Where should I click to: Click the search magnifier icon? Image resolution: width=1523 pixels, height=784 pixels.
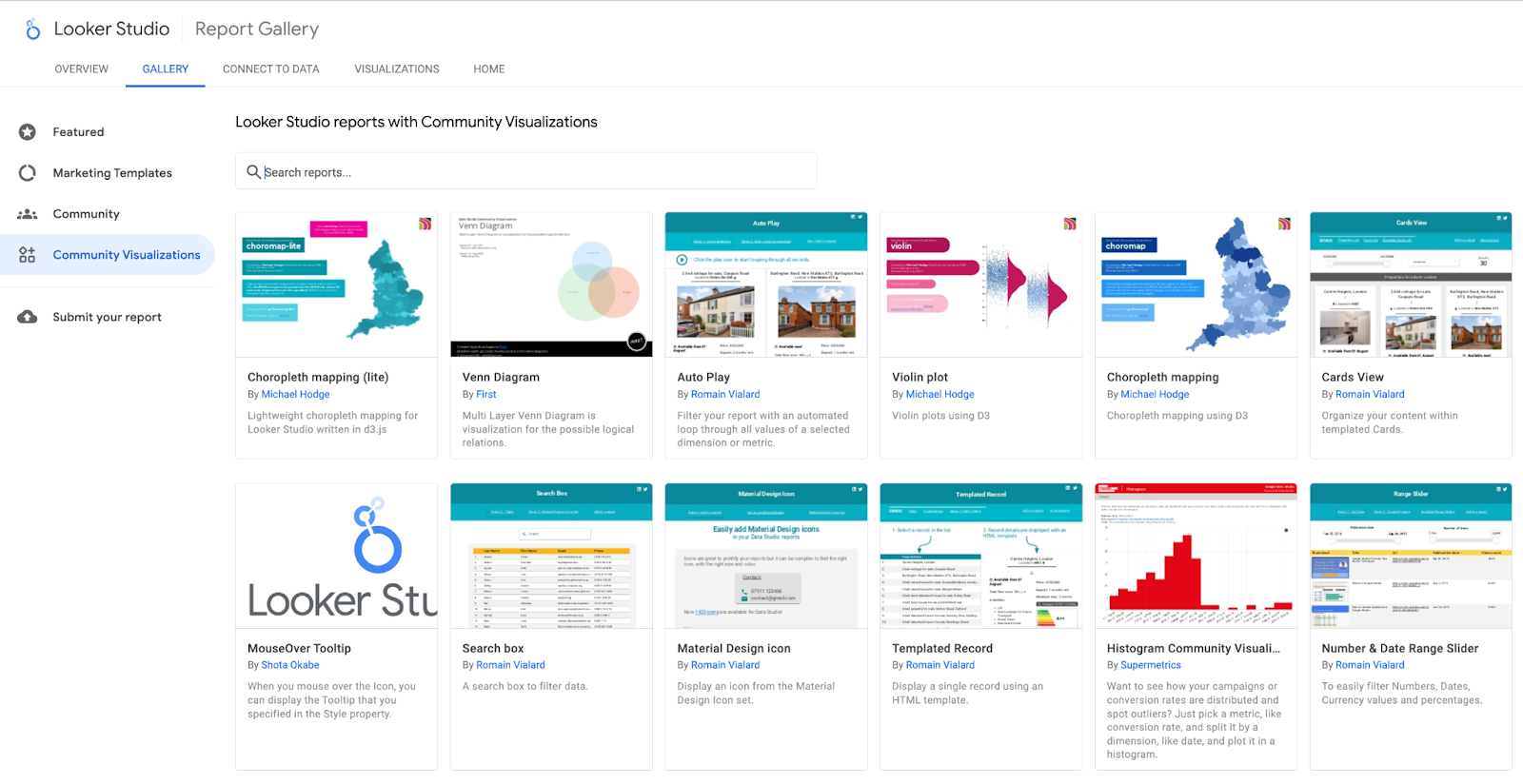(253, 172)
